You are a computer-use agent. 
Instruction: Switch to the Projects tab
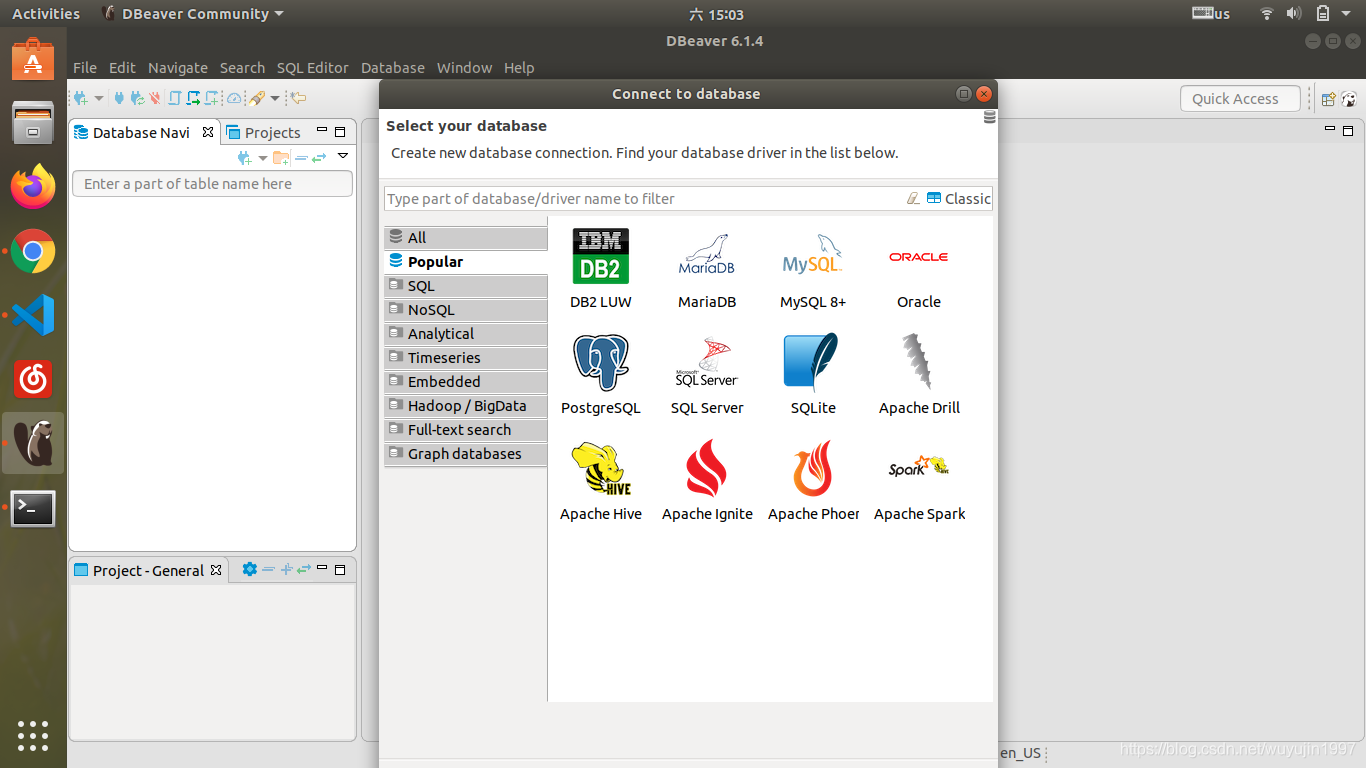[263, 132]
